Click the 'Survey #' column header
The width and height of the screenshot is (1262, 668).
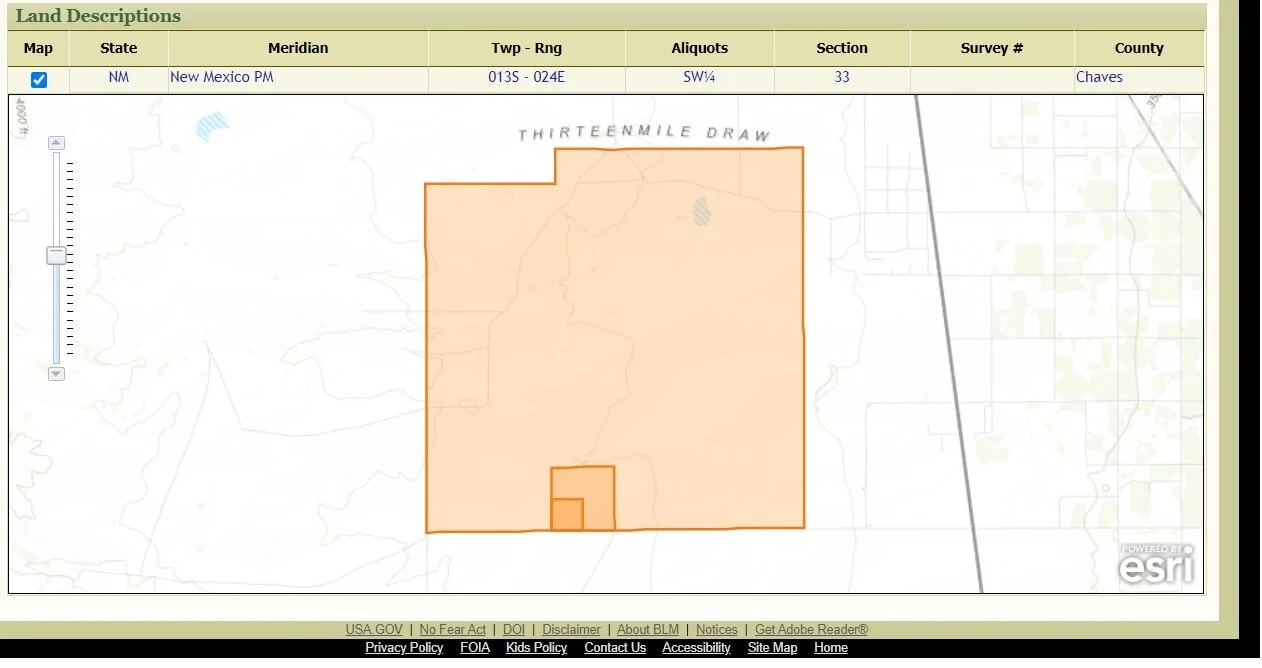point(992,48)
